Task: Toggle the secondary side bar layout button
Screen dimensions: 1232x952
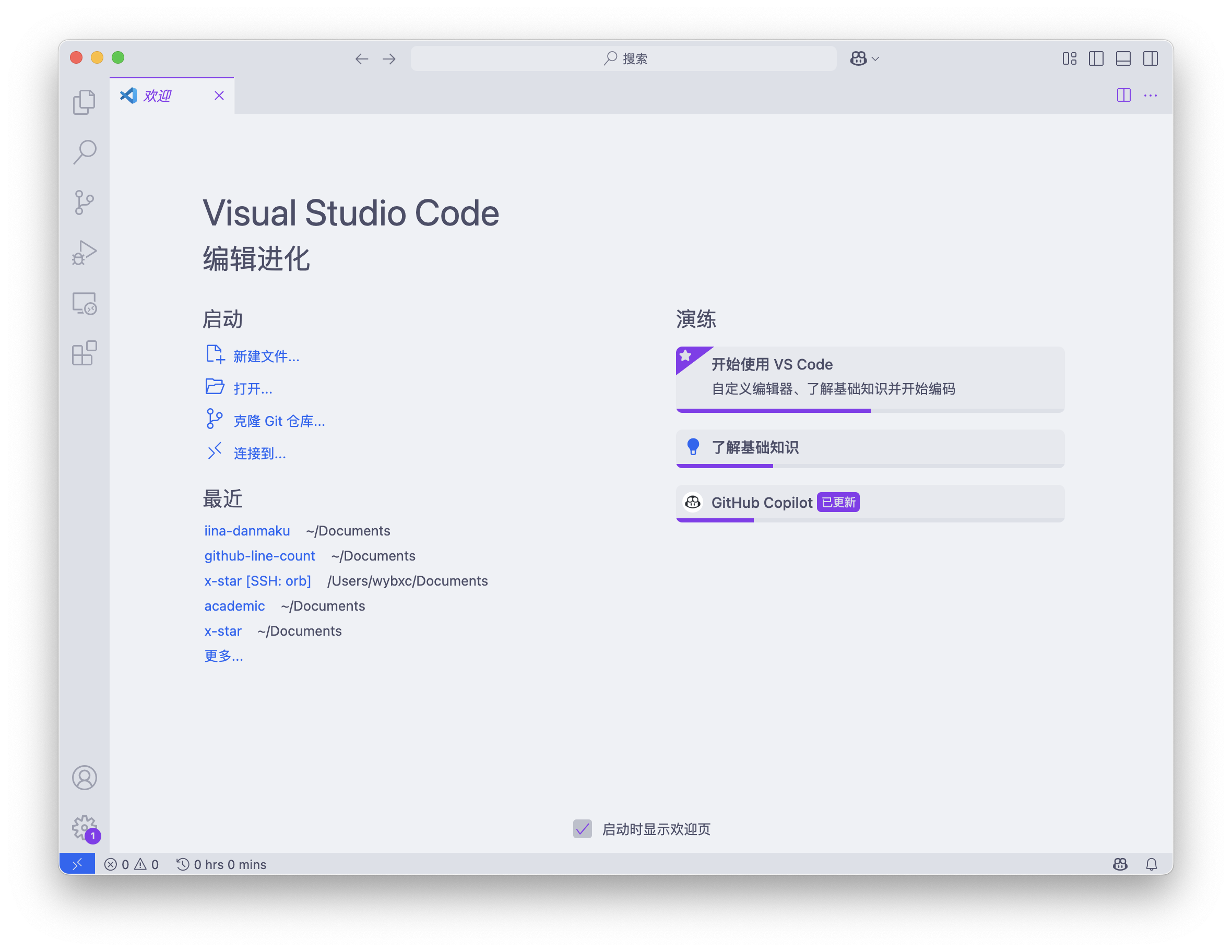Action: coord(1150,58)
